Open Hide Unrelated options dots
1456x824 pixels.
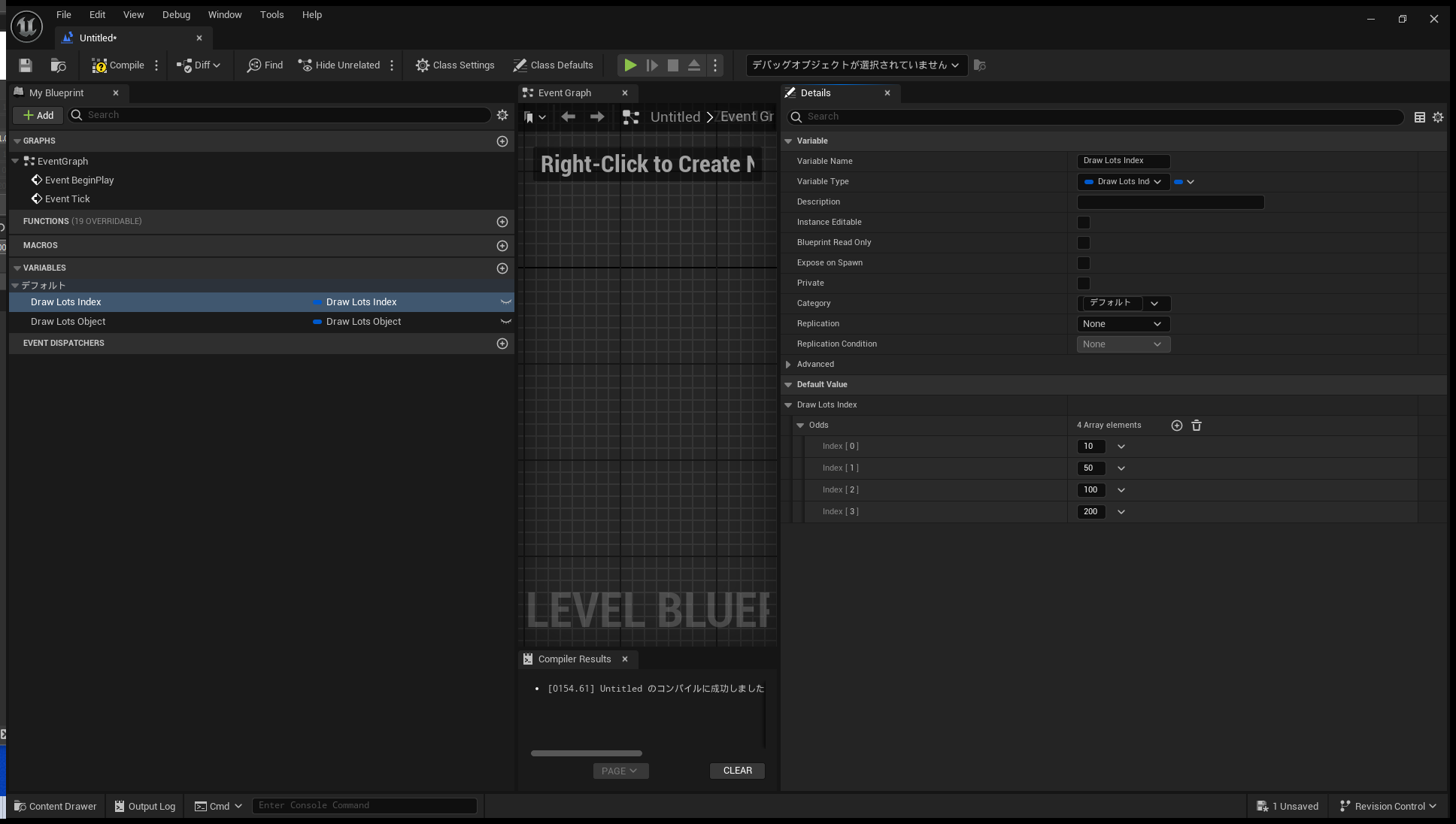pyautogui.click(x=392, y=65)
